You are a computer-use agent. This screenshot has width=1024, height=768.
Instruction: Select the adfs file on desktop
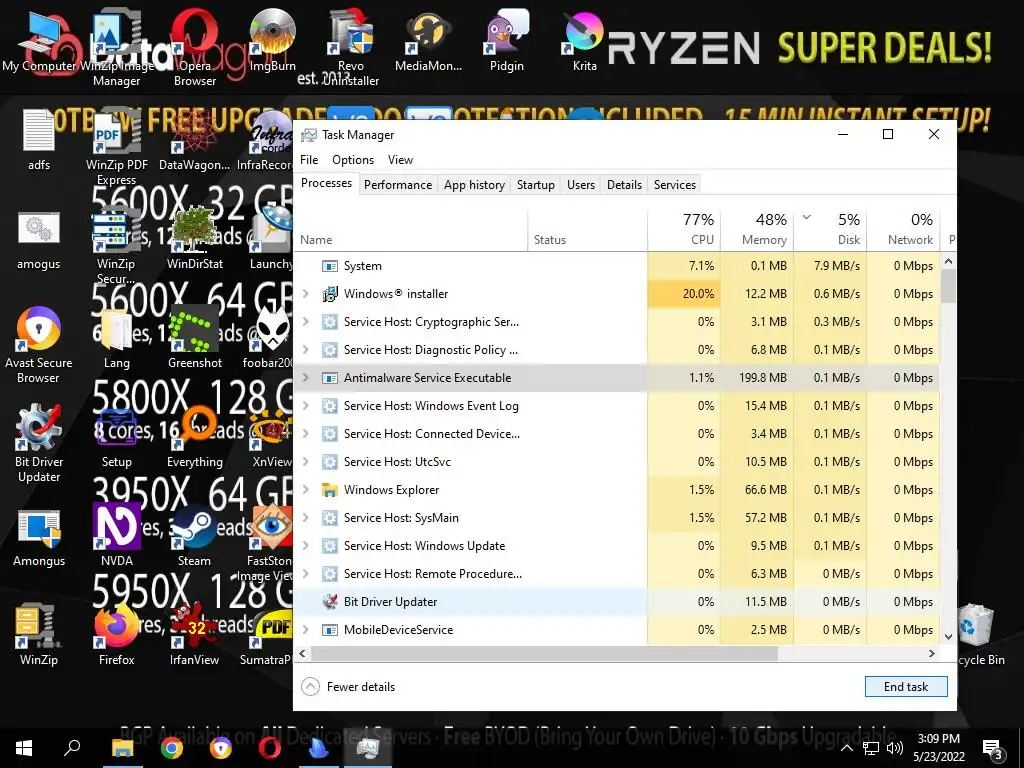pos(39,140)
